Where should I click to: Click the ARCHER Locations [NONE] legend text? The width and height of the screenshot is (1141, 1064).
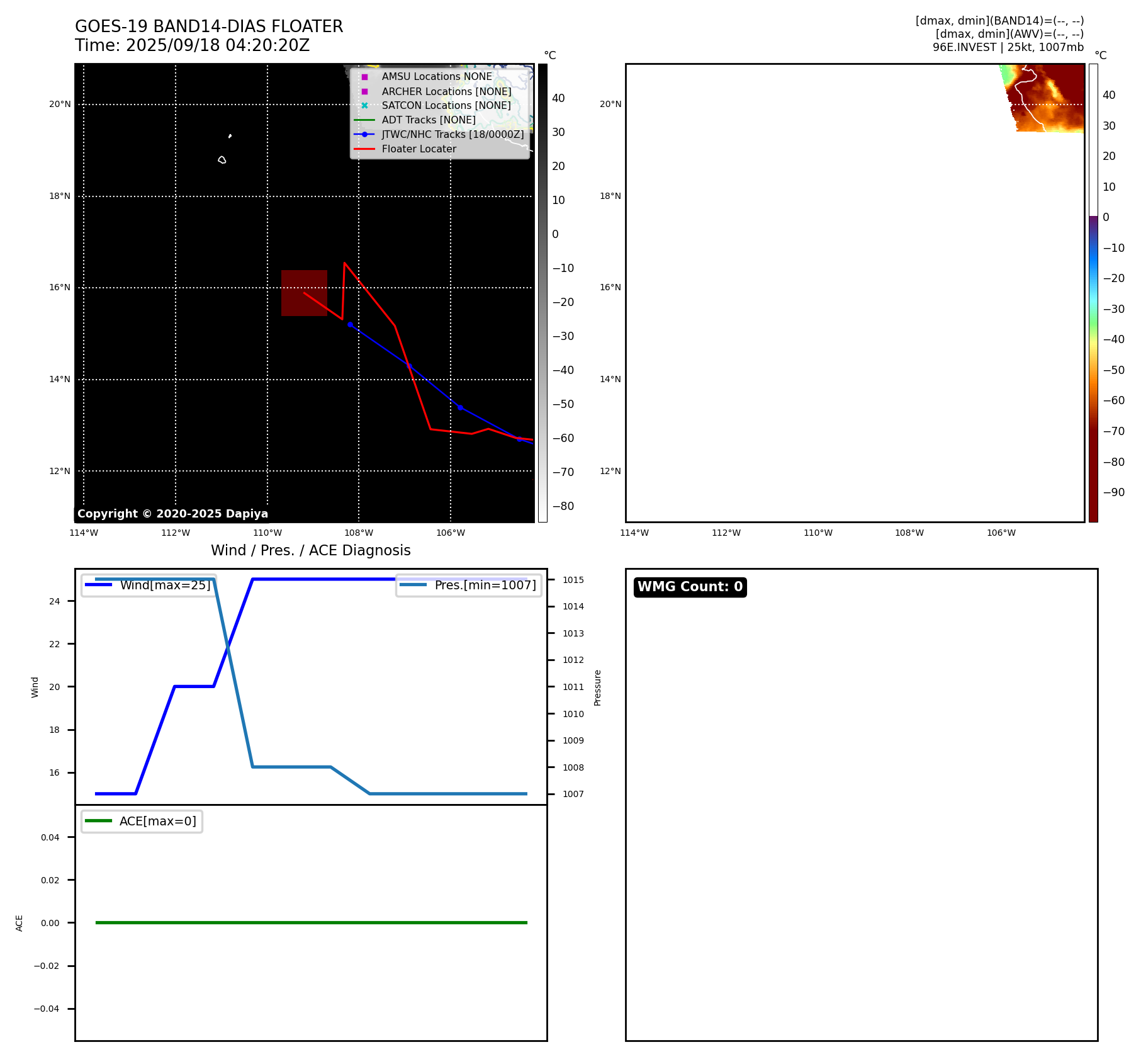pos(446,91)
